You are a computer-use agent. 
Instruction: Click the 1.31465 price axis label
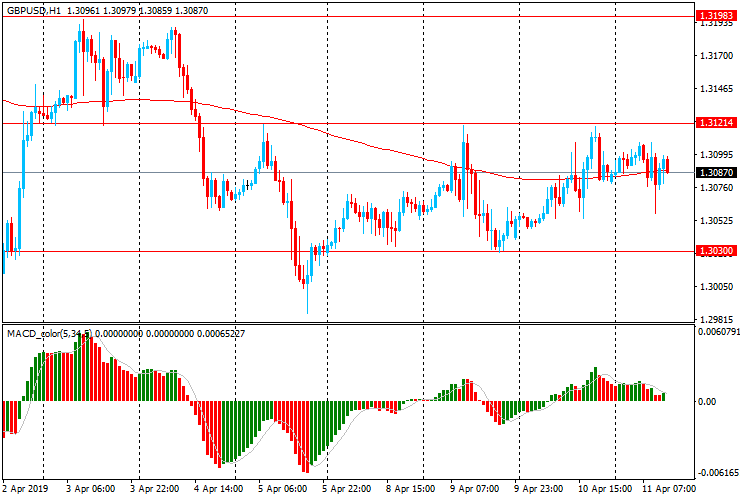(716, 89)
